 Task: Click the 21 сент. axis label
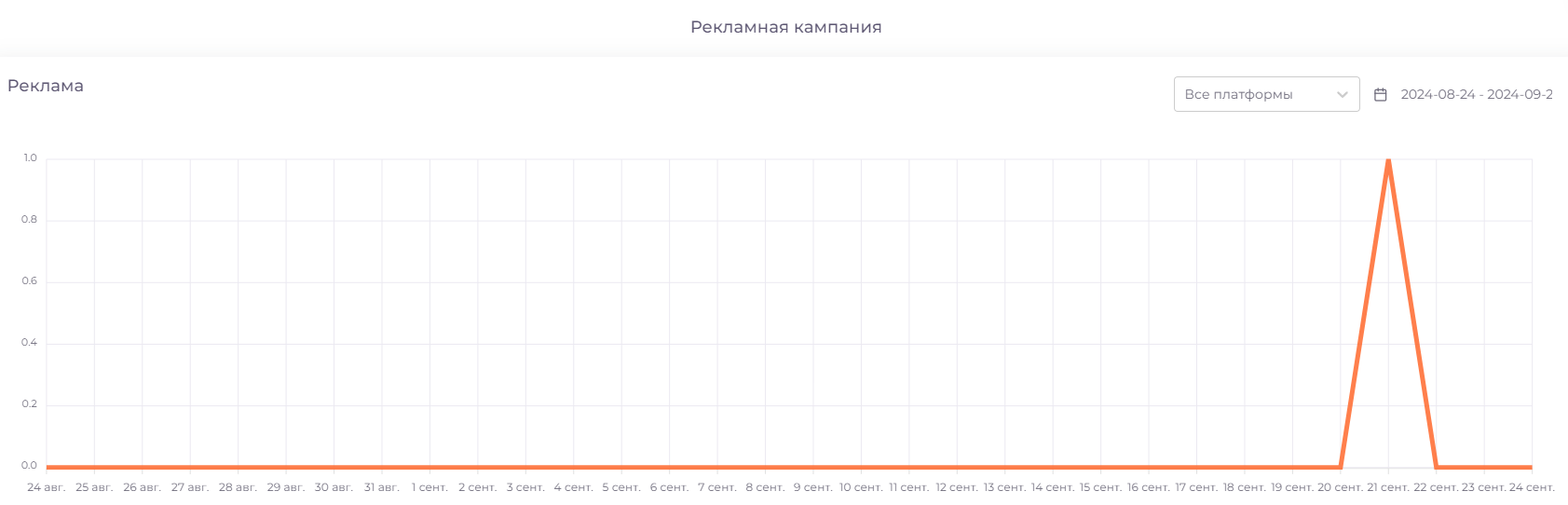point(1388,487)
